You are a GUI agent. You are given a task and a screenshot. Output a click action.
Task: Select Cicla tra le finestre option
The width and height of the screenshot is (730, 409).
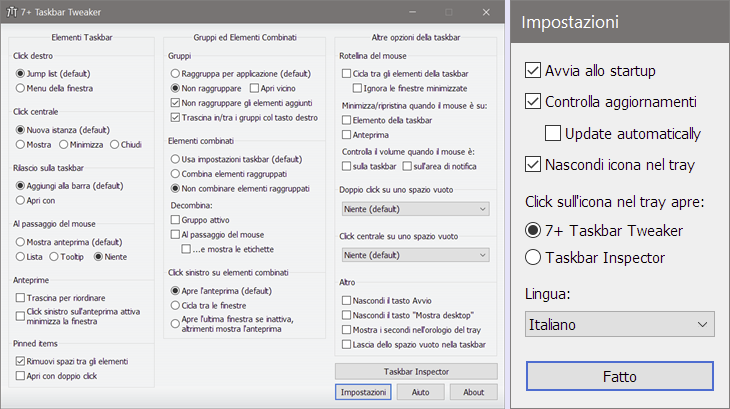pyautogui.click(x=175, y=306)
